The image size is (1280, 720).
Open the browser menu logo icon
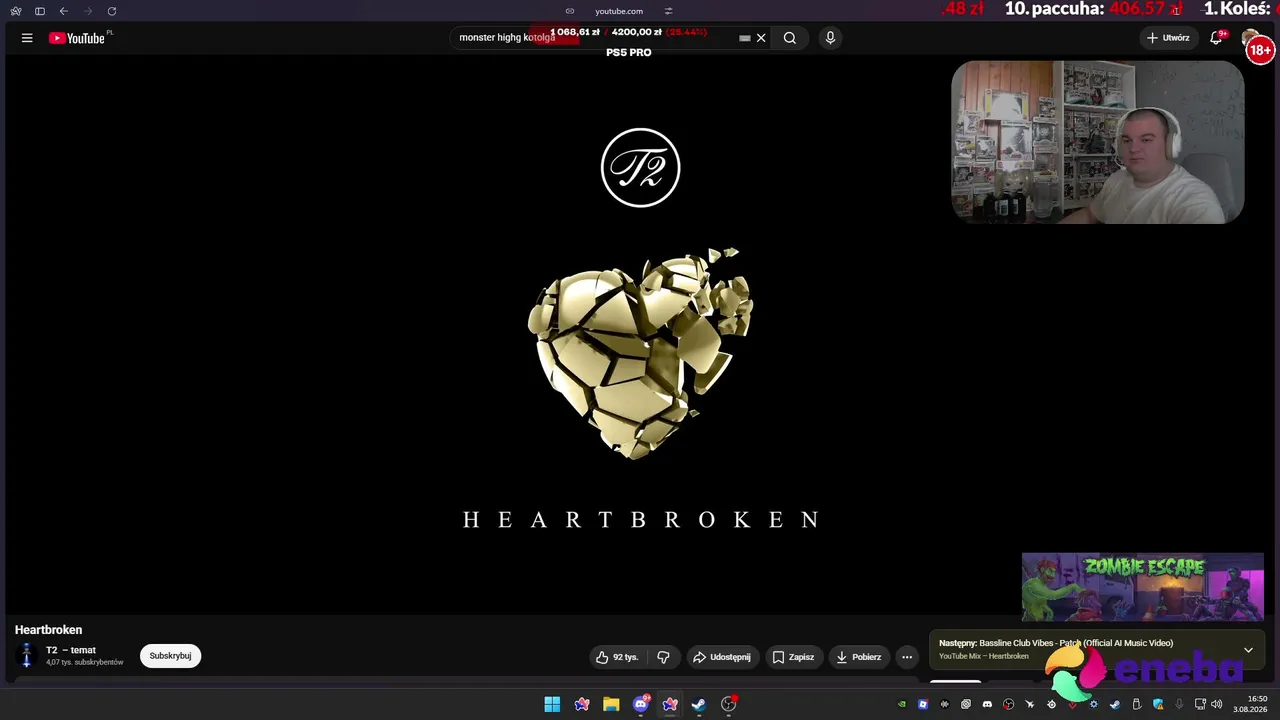point(16,11)
